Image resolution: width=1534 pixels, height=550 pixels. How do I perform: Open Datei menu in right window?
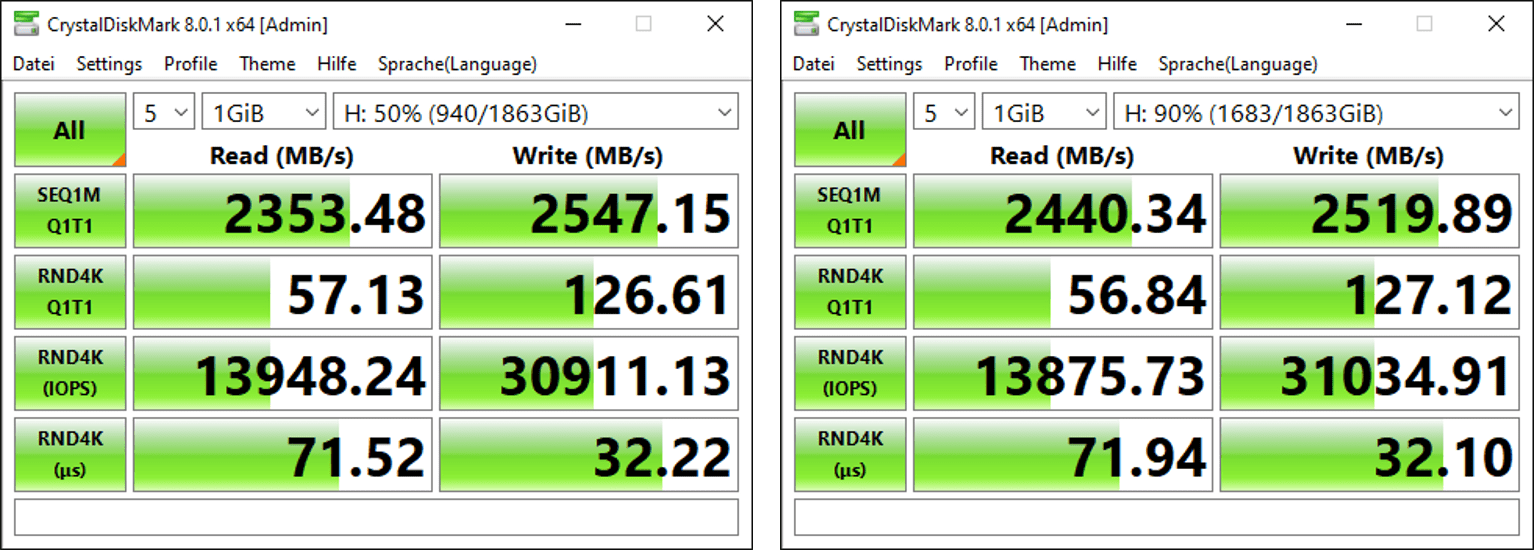[x=813, y=64]
